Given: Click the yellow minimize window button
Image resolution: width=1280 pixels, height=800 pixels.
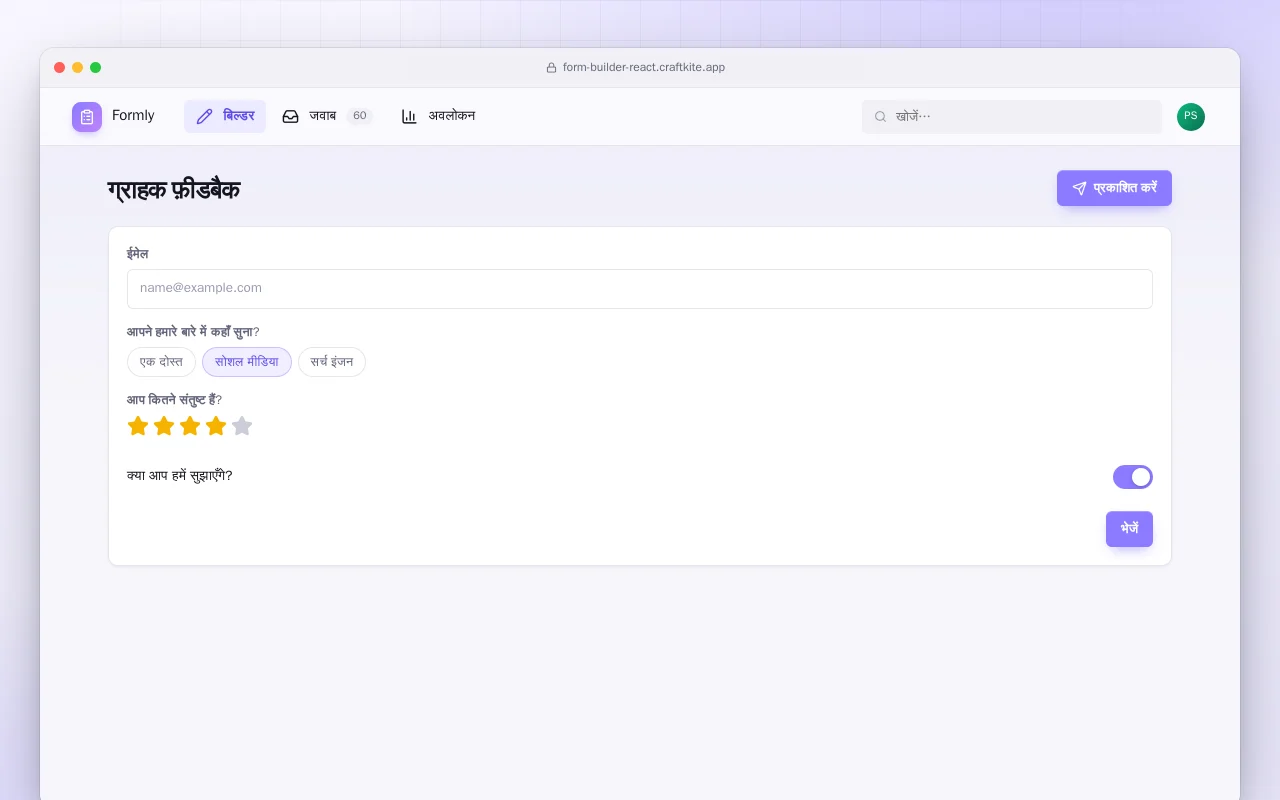Looking at the screenshot, I should coord(78,68).
